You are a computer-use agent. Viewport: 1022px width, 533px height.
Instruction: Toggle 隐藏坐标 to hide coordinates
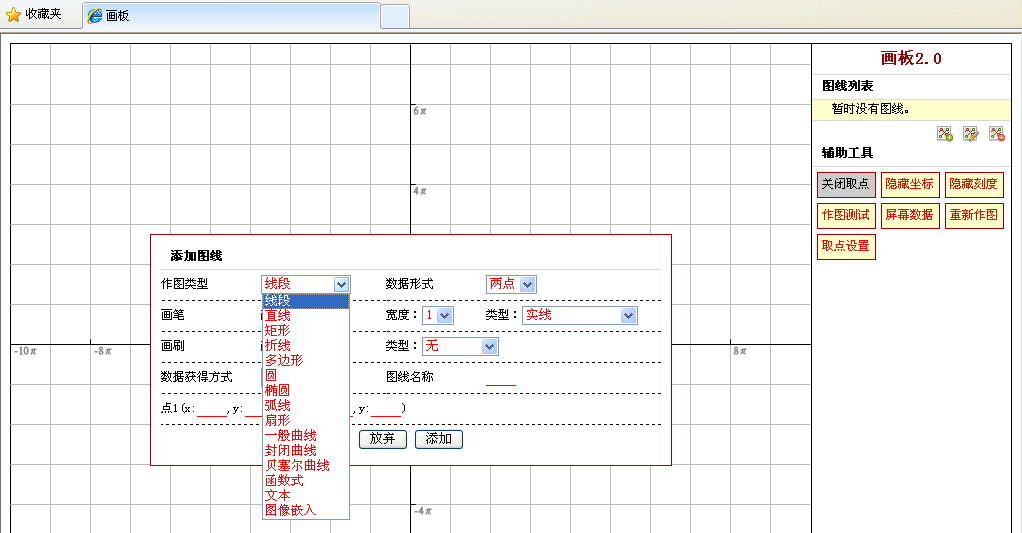coord(909,185)
